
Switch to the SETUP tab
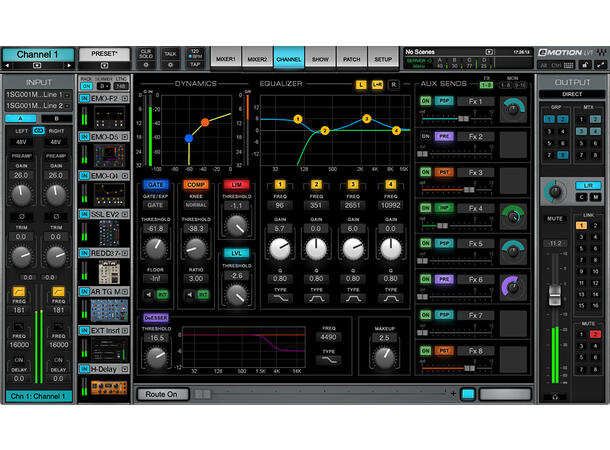coord(383,59)
